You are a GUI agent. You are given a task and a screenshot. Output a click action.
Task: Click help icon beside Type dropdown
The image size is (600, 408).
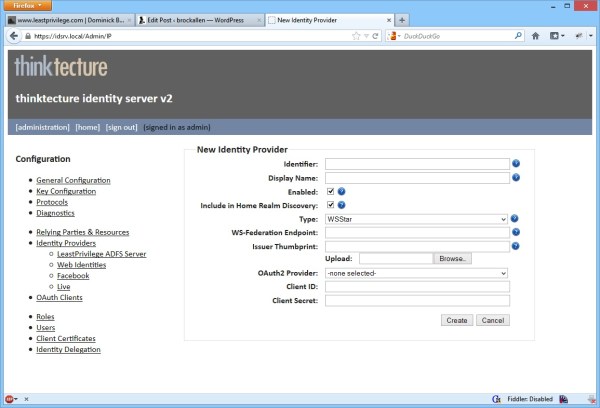click(x=516, y=218)
